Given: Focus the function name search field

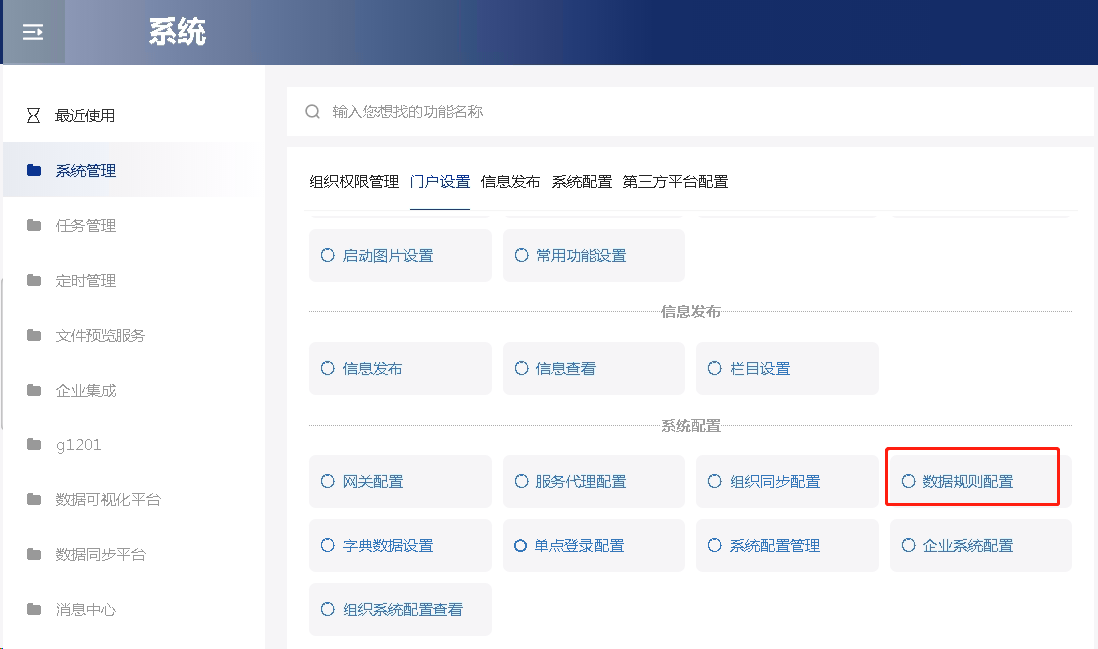Looking at the screenshot, I should (x=690, y=111).
